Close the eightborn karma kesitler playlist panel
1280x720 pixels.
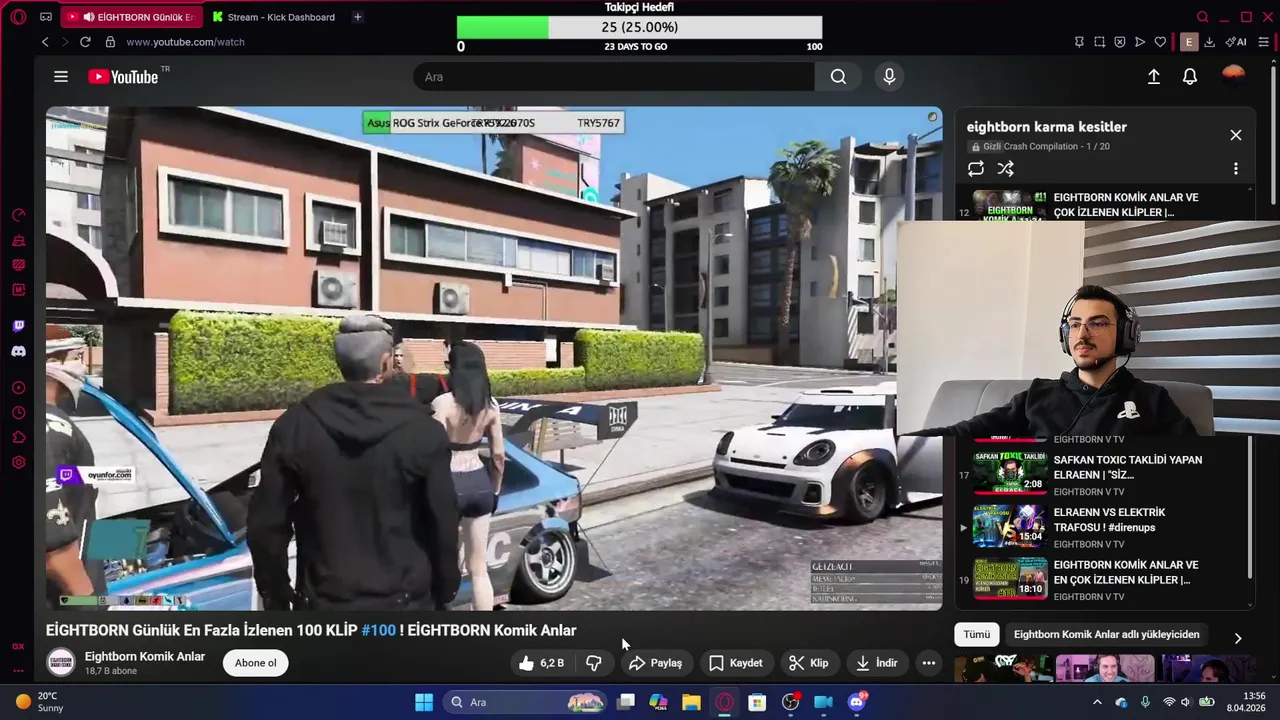1236,135
